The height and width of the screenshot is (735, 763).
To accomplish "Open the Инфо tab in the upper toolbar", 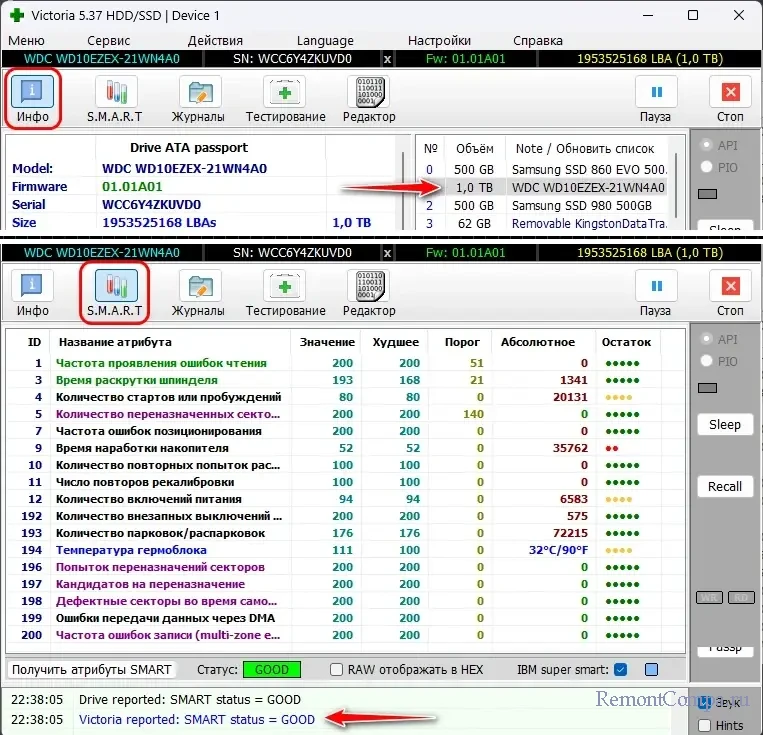I will [33, 98].
